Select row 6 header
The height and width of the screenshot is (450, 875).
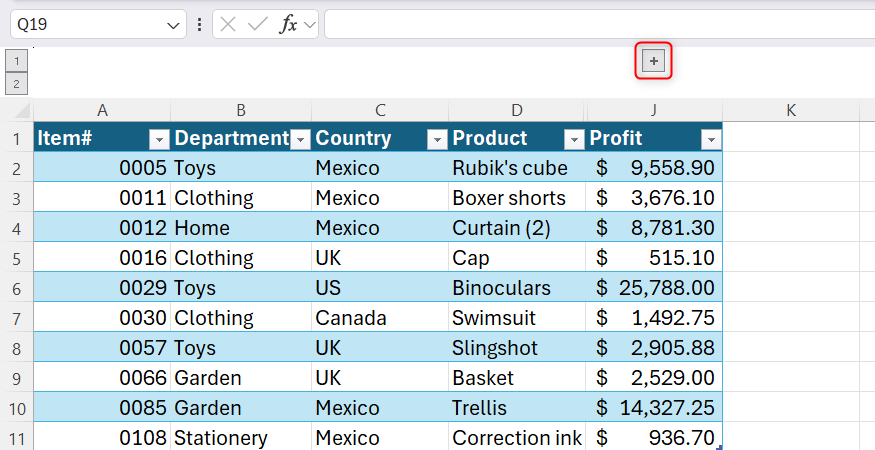(x=17, y=288)
